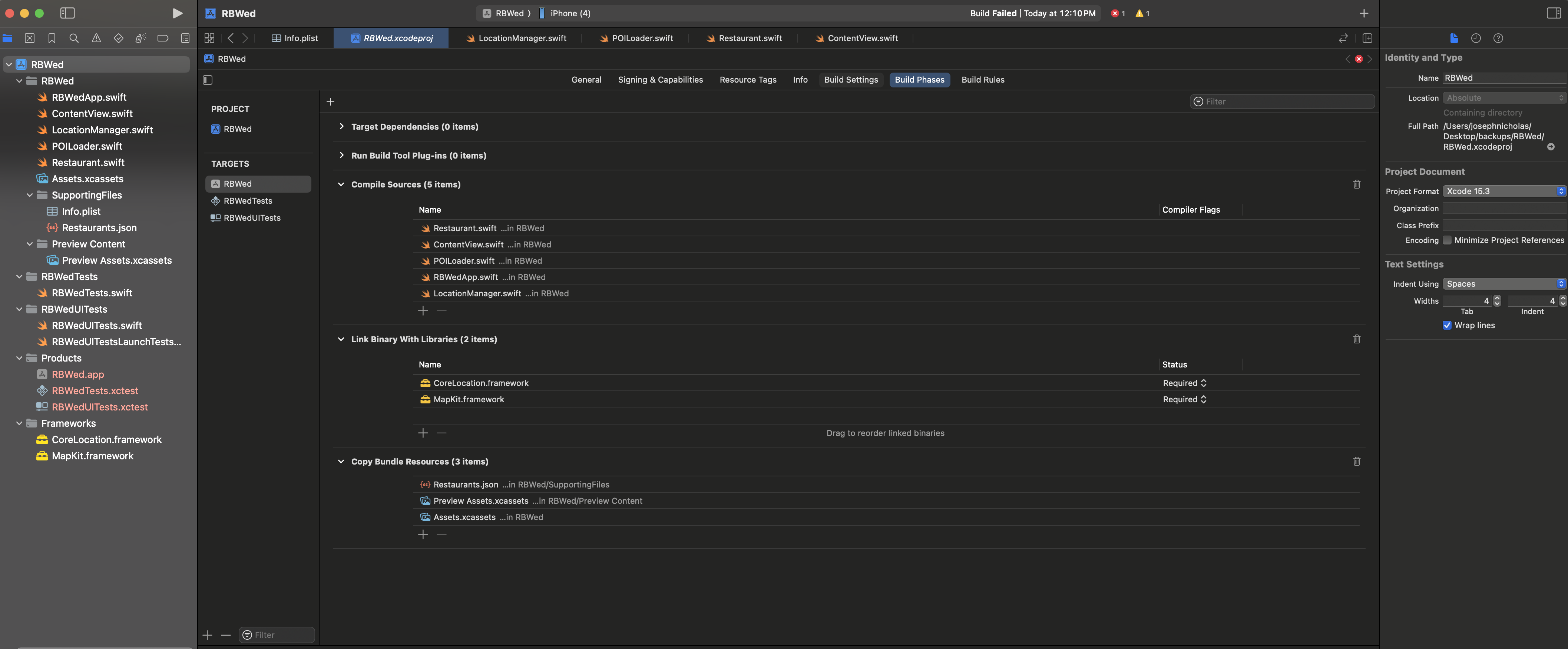Open the source control navigator
Viewport: 1568px width, 649px height.
[29, 38]
